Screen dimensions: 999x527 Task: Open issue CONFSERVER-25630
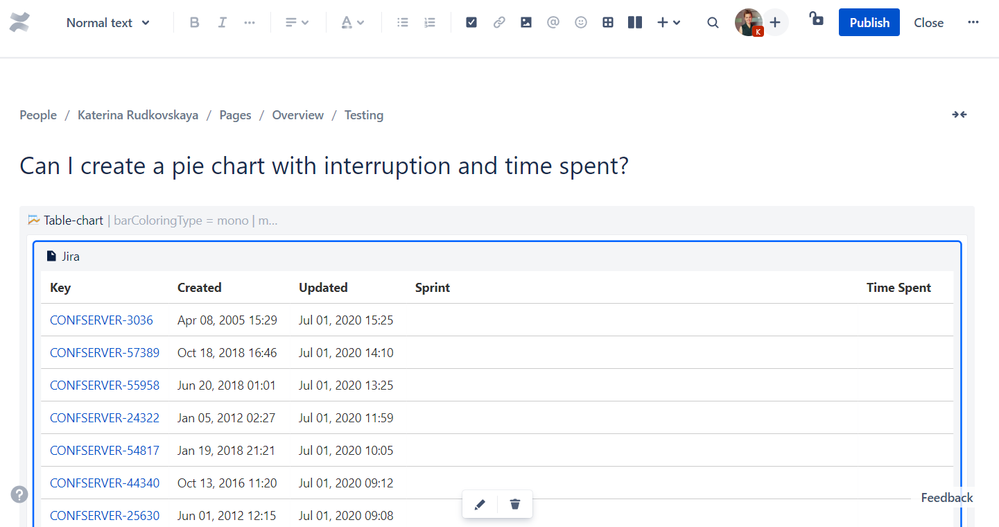coord(104,516)
